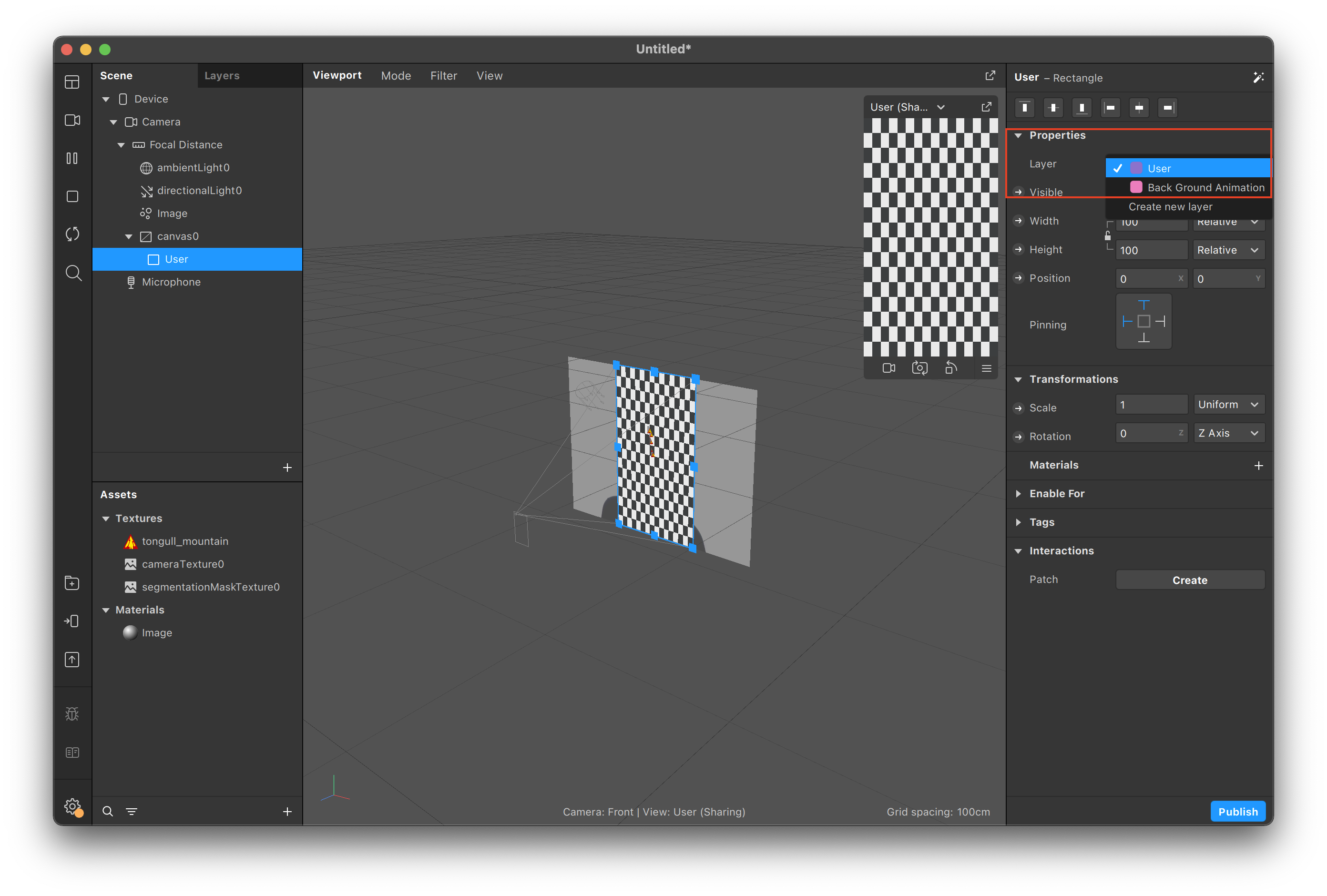
Task: Open Scale Uniform dropdown
Action: click(x=1228, y=404)
